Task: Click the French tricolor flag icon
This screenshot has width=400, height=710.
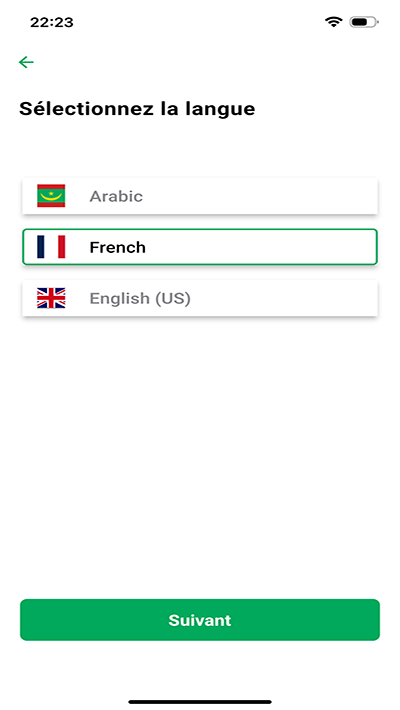Action: (51, 247)
